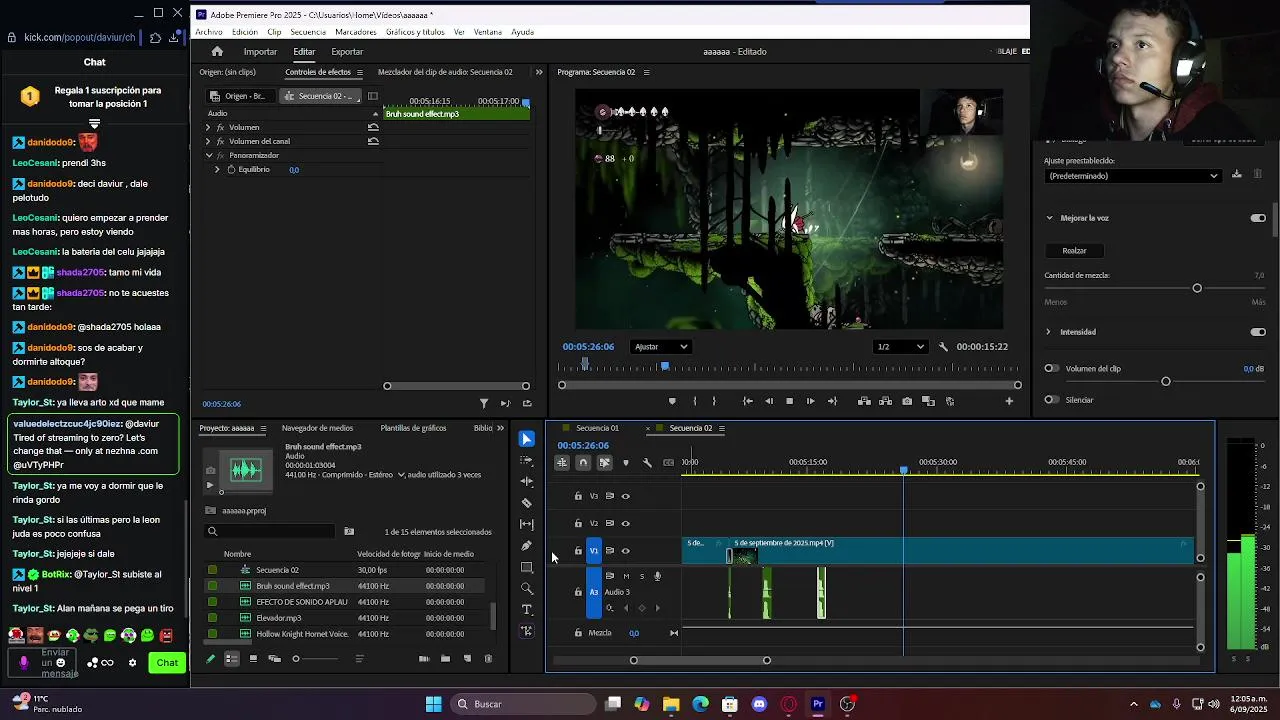Screen dimensions: 1280x720
Task: Click the Export Frame camera icon
Action: (907, 401)
